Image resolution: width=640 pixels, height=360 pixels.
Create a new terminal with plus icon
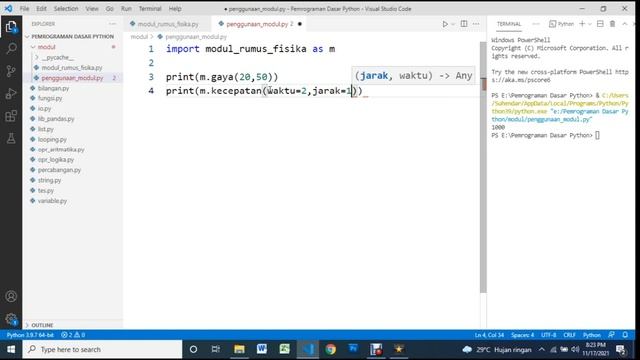click(x=582, y=24)
